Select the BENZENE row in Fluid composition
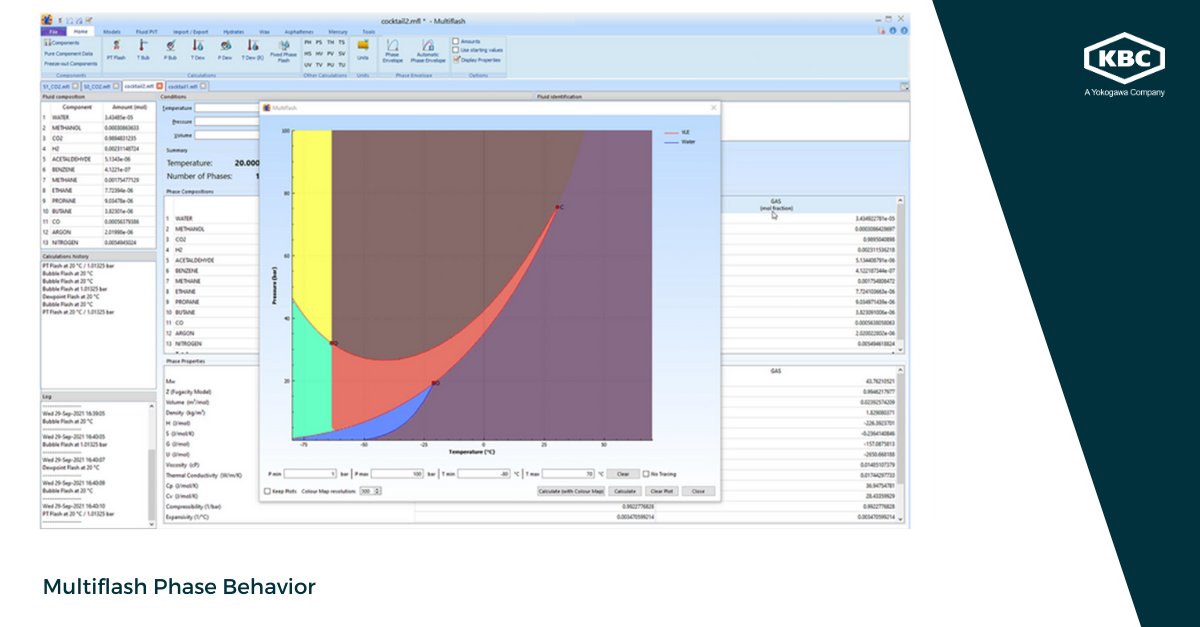This screenshot has width=1200, height=627. (x=97, y=169)
